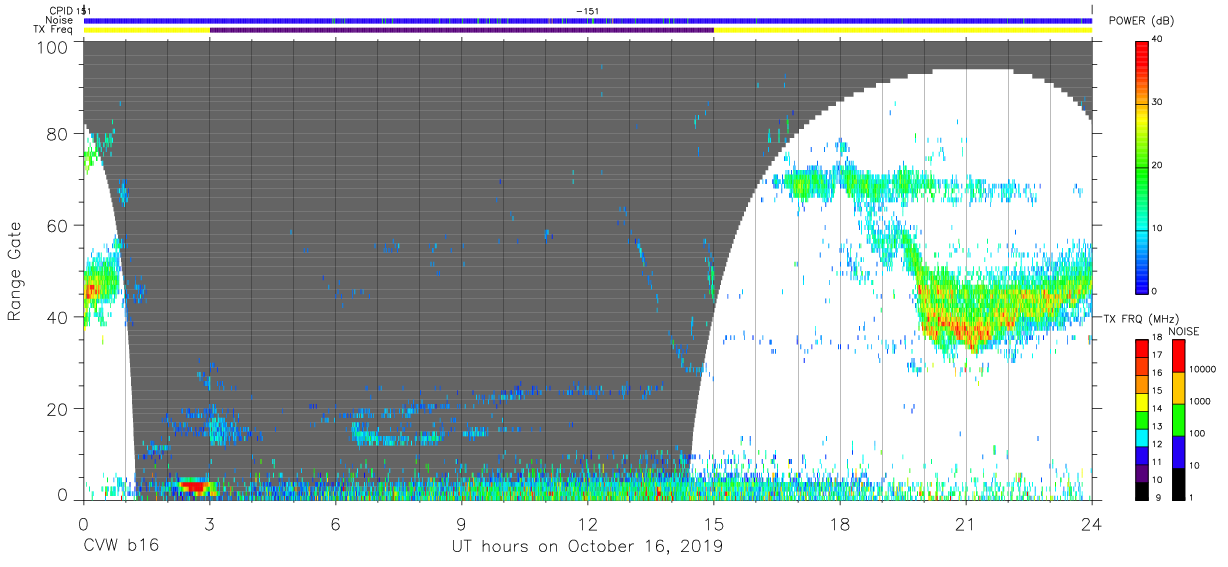Click the blue Noise strip above the plot
1228x567 pixels.
588,20
